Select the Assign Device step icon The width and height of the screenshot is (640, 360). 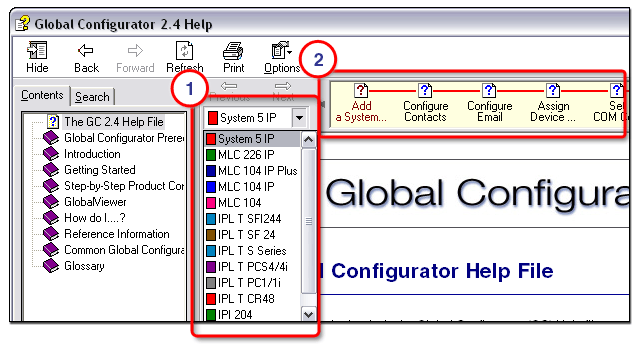click(553, 90)
